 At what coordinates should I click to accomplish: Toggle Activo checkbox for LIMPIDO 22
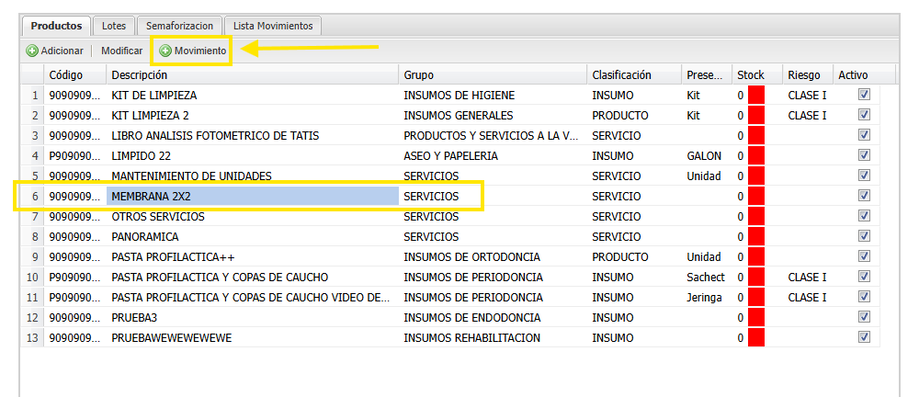[x=864, y=155]
